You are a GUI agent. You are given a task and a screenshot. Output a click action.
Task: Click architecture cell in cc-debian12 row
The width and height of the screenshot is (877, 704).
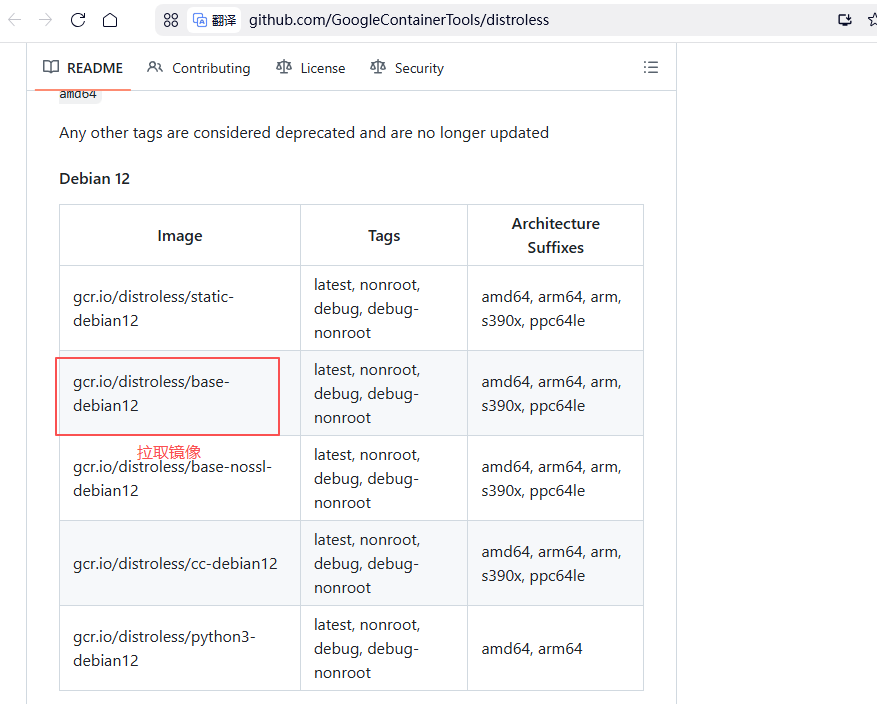[555, 563]
